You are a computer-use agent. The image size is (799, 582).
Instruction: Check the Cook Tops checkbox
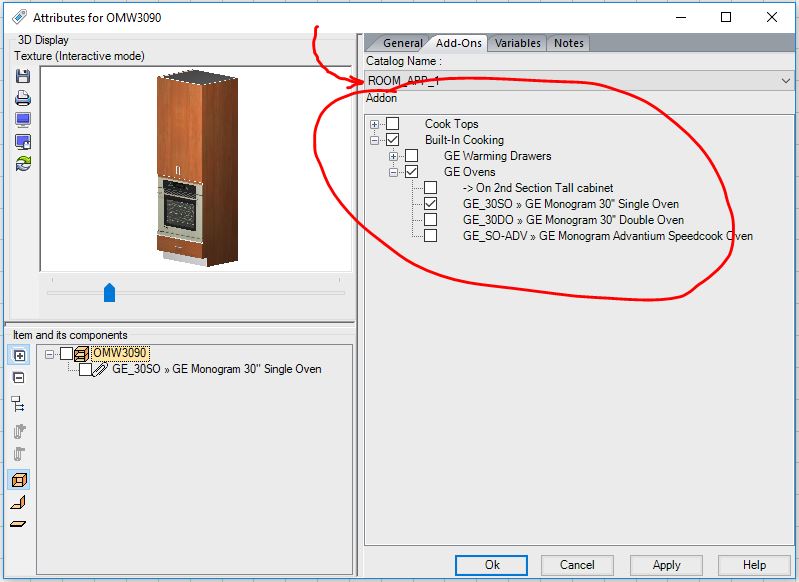[392, 124]
